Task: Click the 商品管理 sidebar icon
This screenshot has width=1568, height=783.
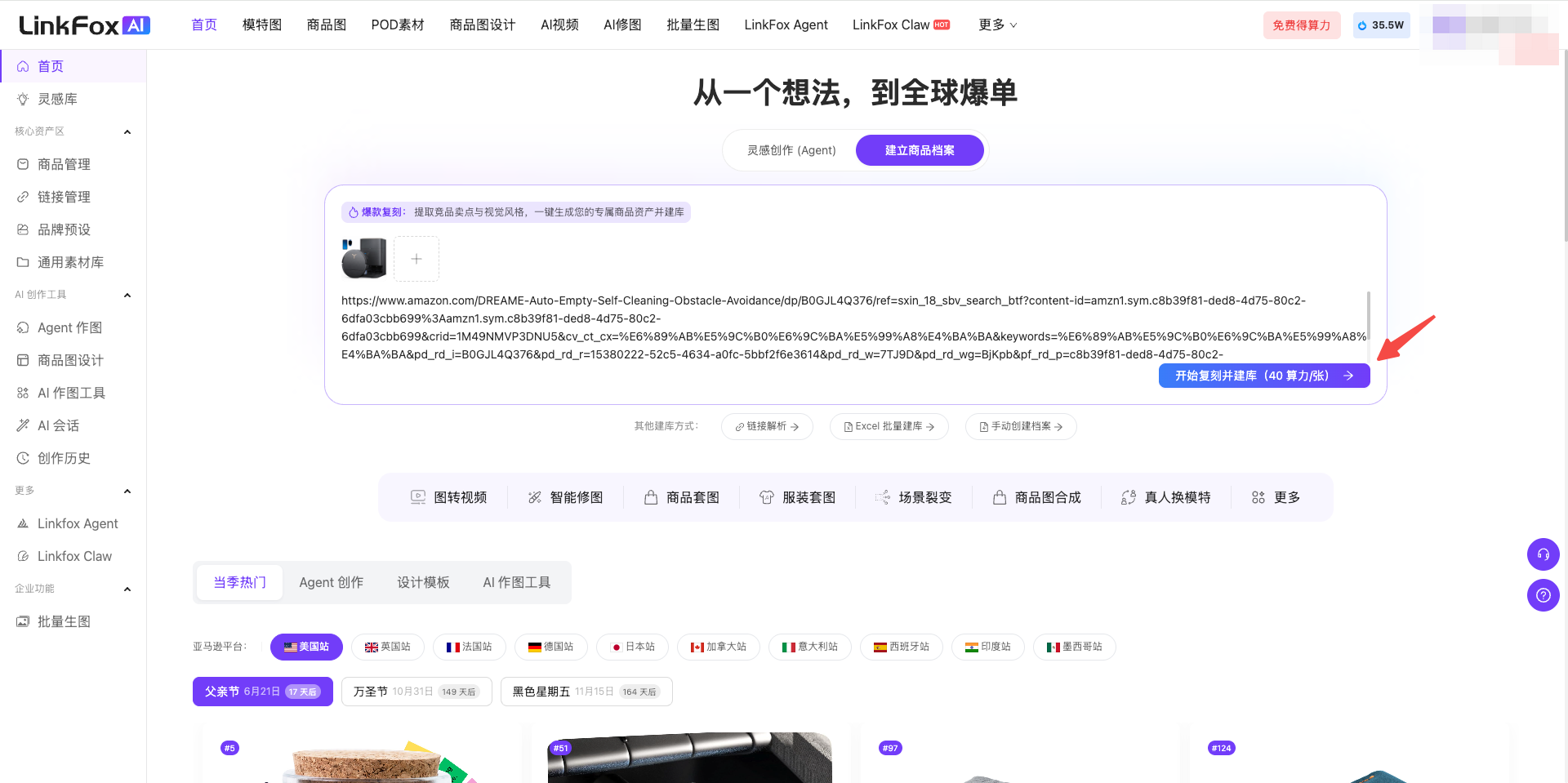Action: point(23,164)
